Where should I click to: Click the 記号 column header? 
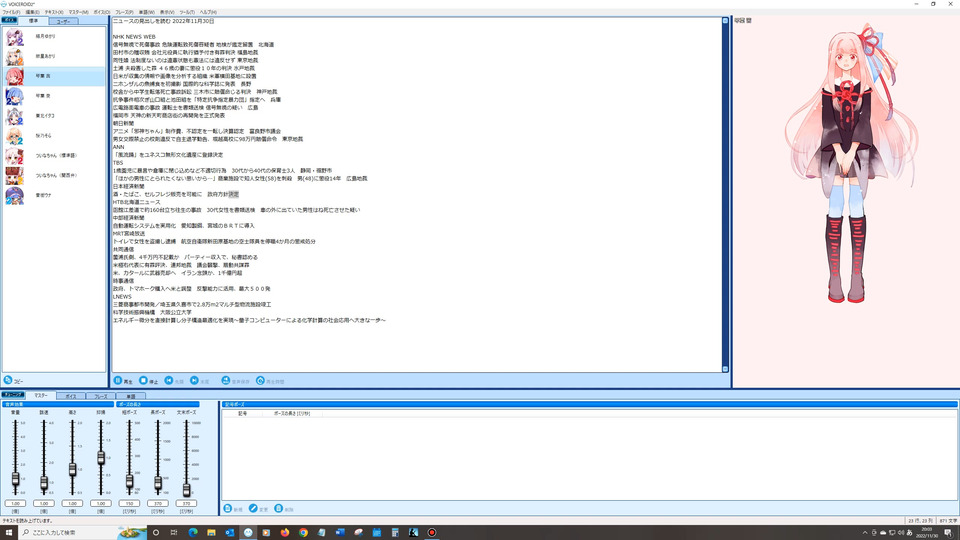pos(242,414)
